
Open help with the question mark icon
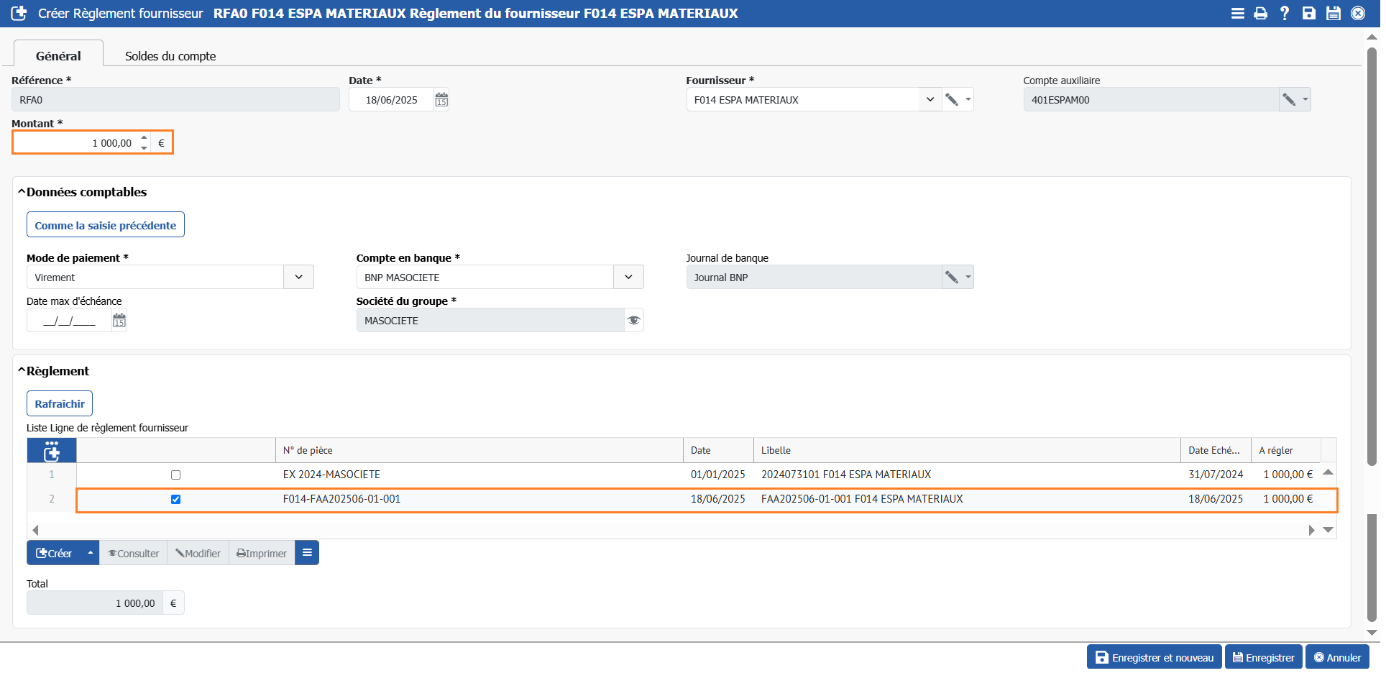click(x=1285, y=14)
